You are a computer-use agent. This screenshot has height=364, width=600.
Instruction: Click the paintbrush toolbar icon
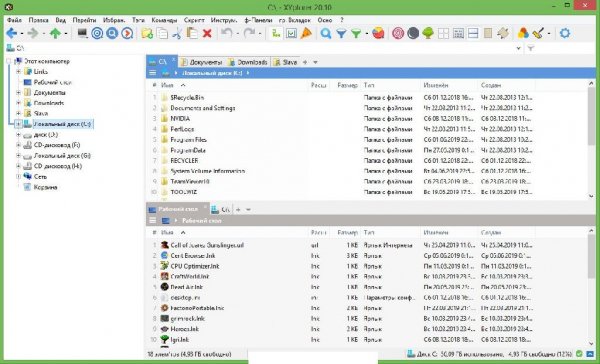coord(538,34)
